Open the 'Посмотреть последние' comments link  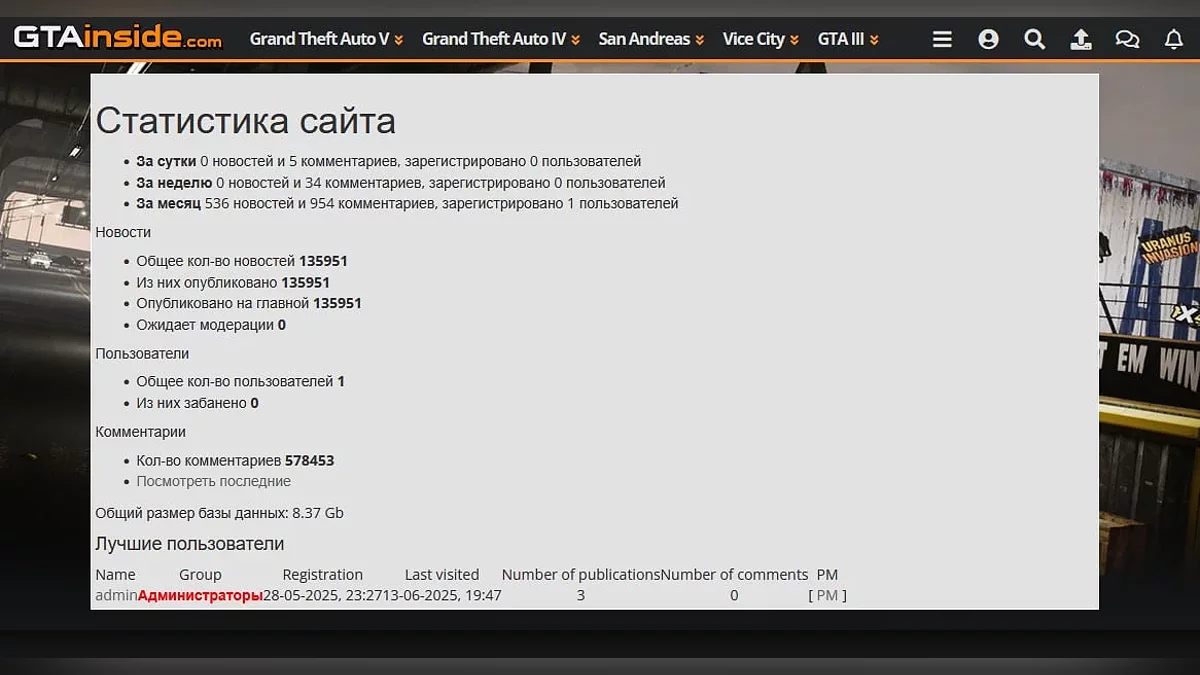pyautogui.click(x=213, y=481)
